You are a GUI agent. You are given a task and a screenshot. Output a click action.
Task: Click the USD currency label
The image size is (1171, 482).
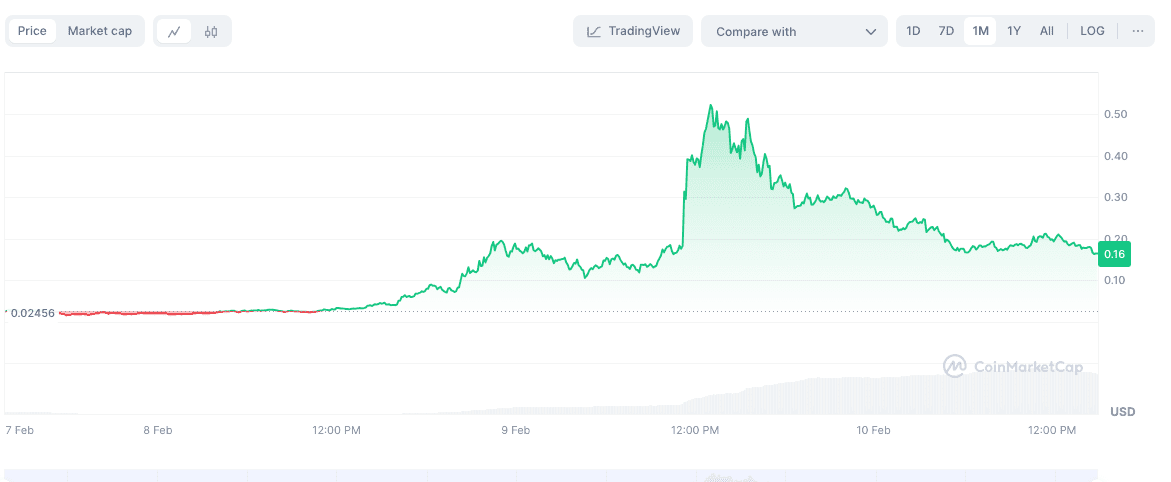1122,412
